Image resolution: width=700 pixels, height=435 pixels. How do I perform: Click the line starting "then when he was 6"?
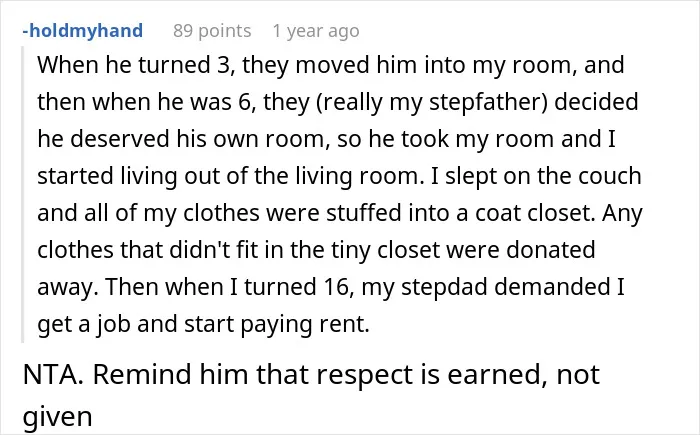[x=338, y=102]
